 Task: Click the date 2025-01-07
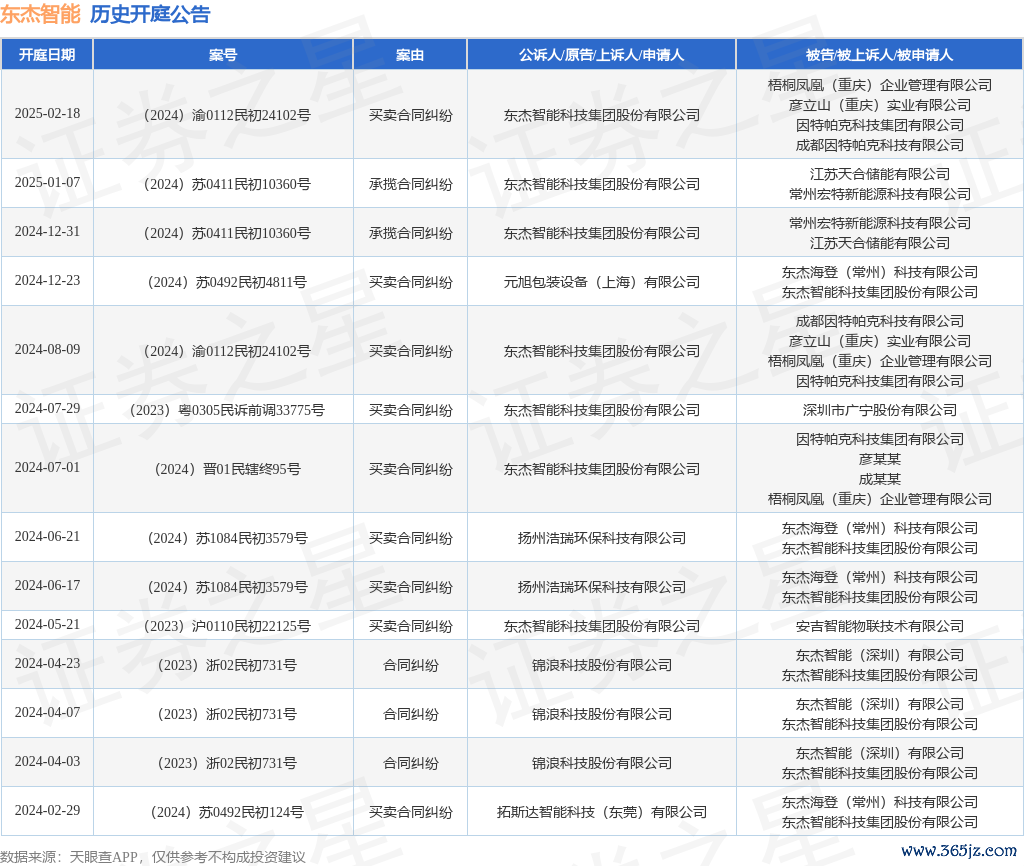[x=47, y=183]
